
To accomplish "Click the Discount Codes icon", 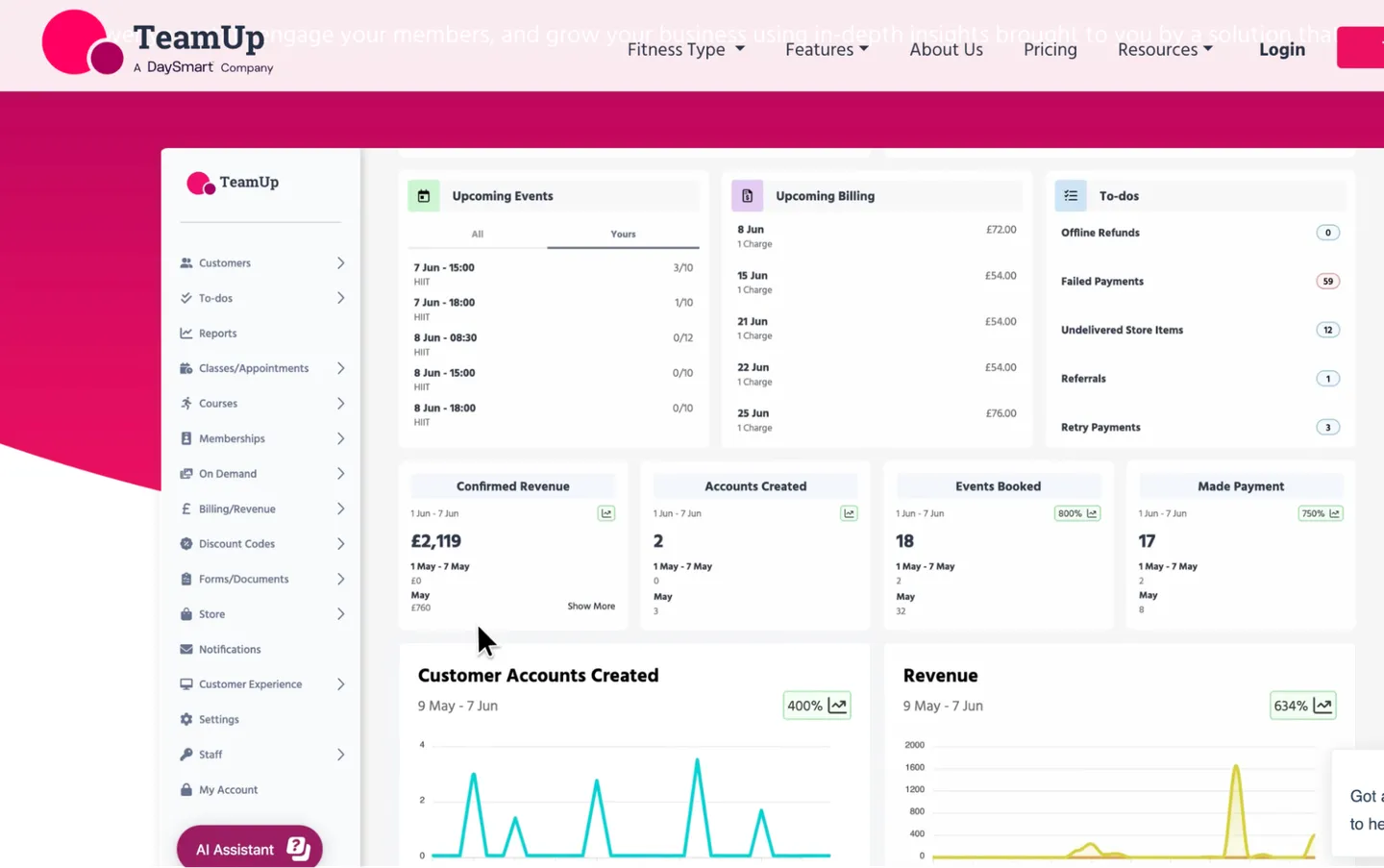I will pos(186,544).
